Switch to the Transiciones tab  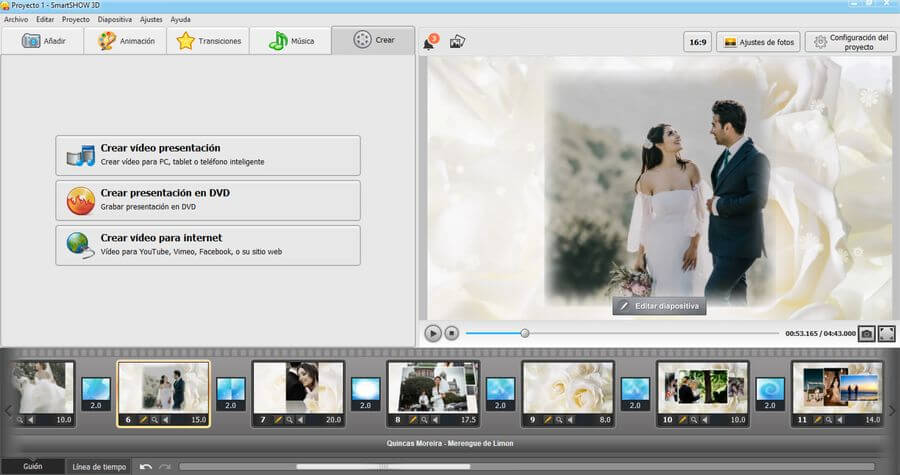(208, 41)
